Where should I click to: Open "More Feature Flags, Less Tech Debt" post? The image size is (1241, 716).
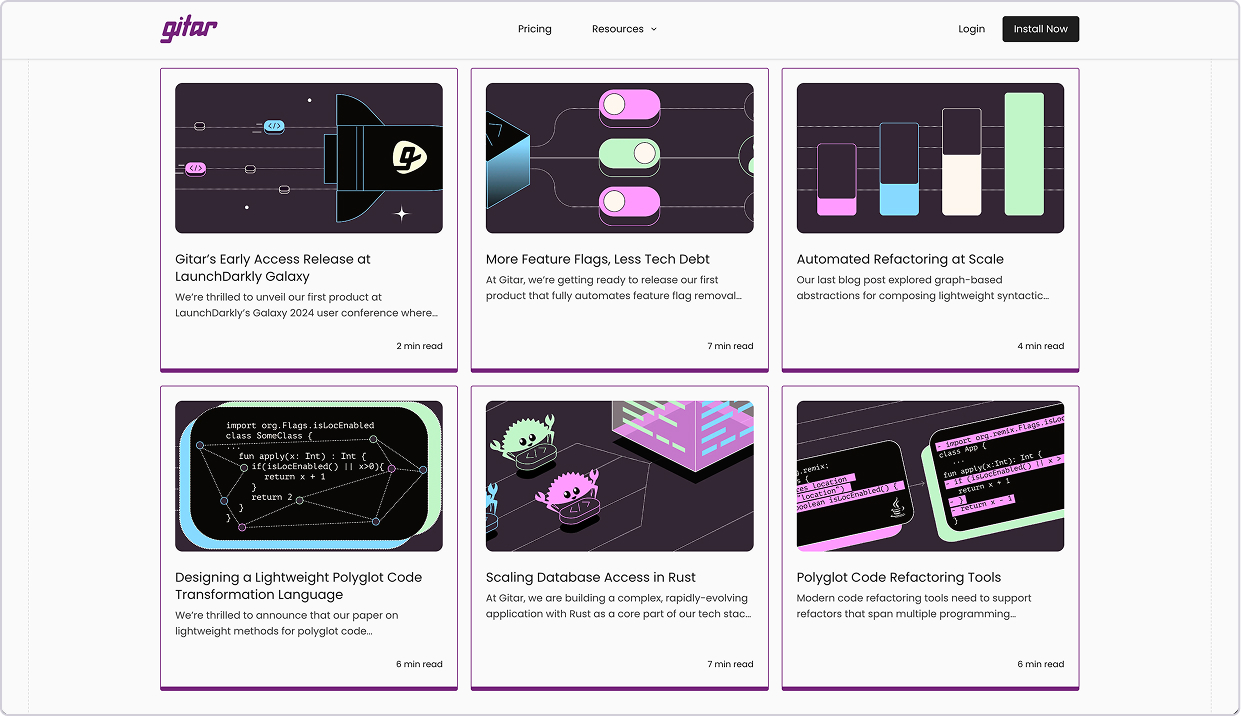pos(595,259)
